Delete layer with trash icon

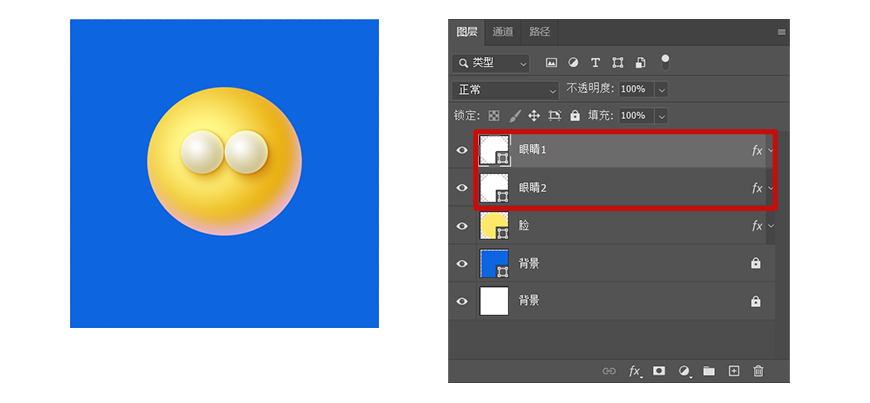[x=758, y=371]
